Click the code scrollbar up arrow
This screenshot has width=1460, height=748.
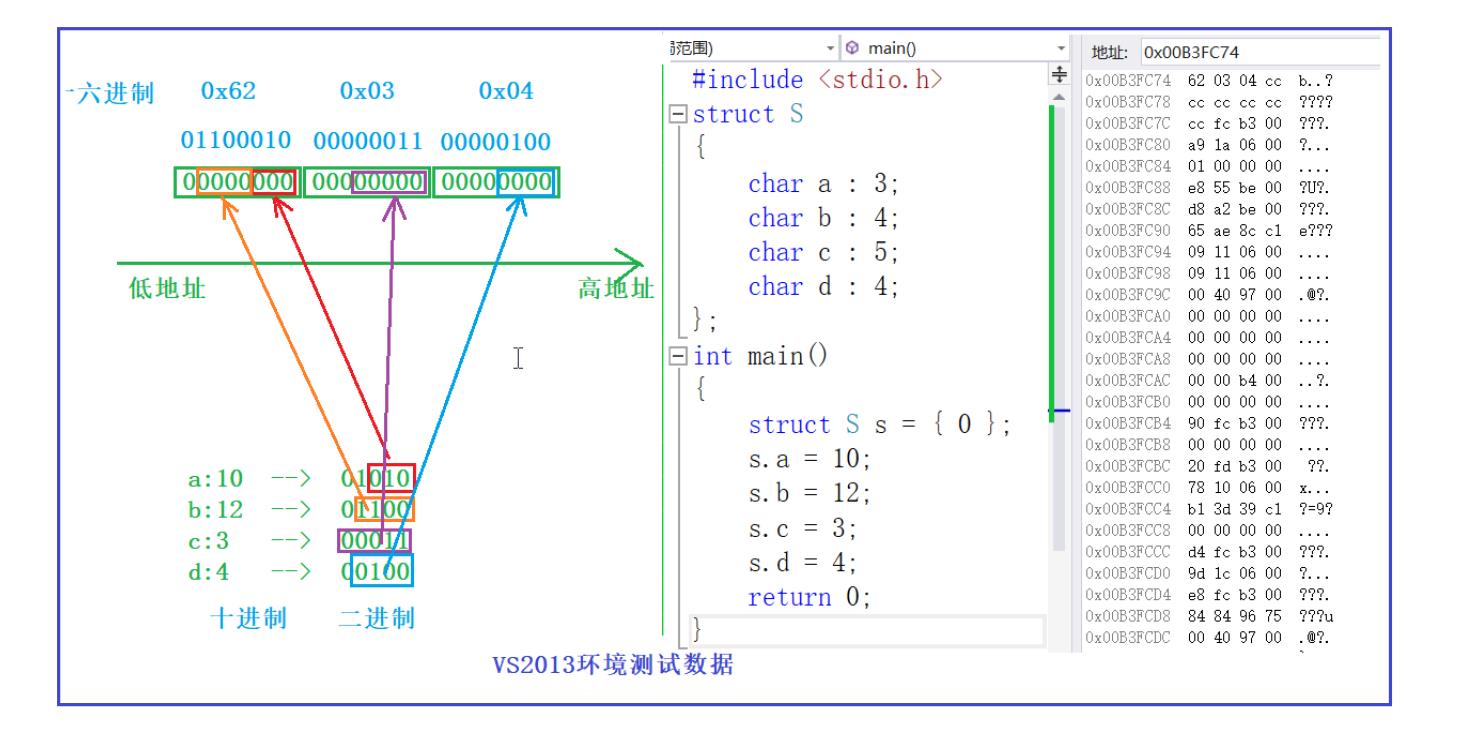pyautogui.click(x=1058, y=96)
